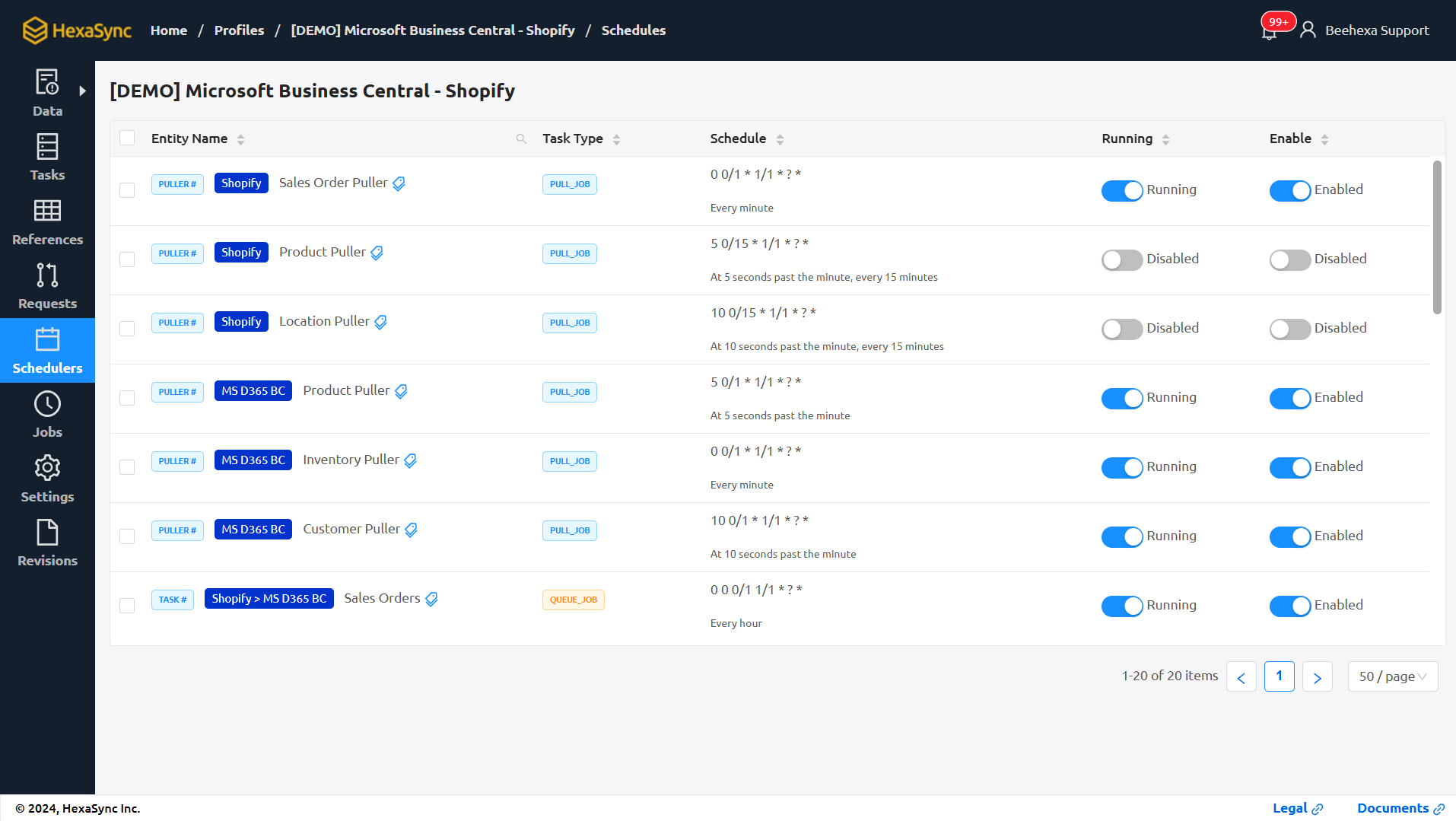The image size is (1456, 821).
Task: Click Beehexa Support user name
Action: pos(1377,30)
